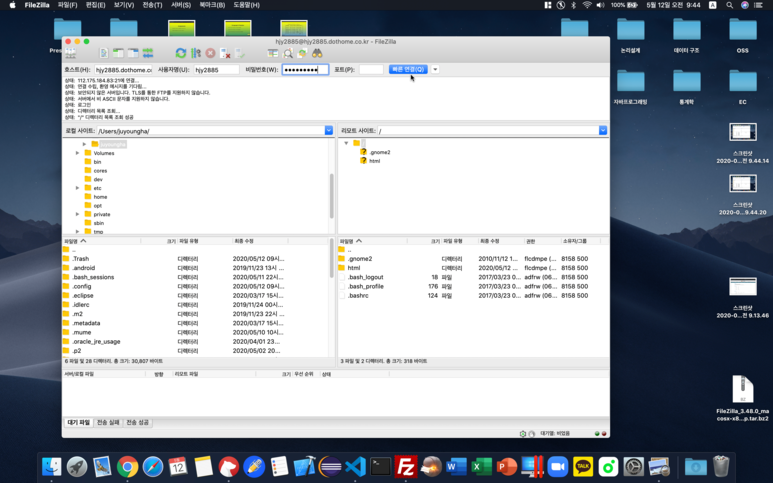Image resolution: width=773 pixels, height=483 pixels.
Task: Toggle transfer queue display icon
Action: [x=148, y=53]
